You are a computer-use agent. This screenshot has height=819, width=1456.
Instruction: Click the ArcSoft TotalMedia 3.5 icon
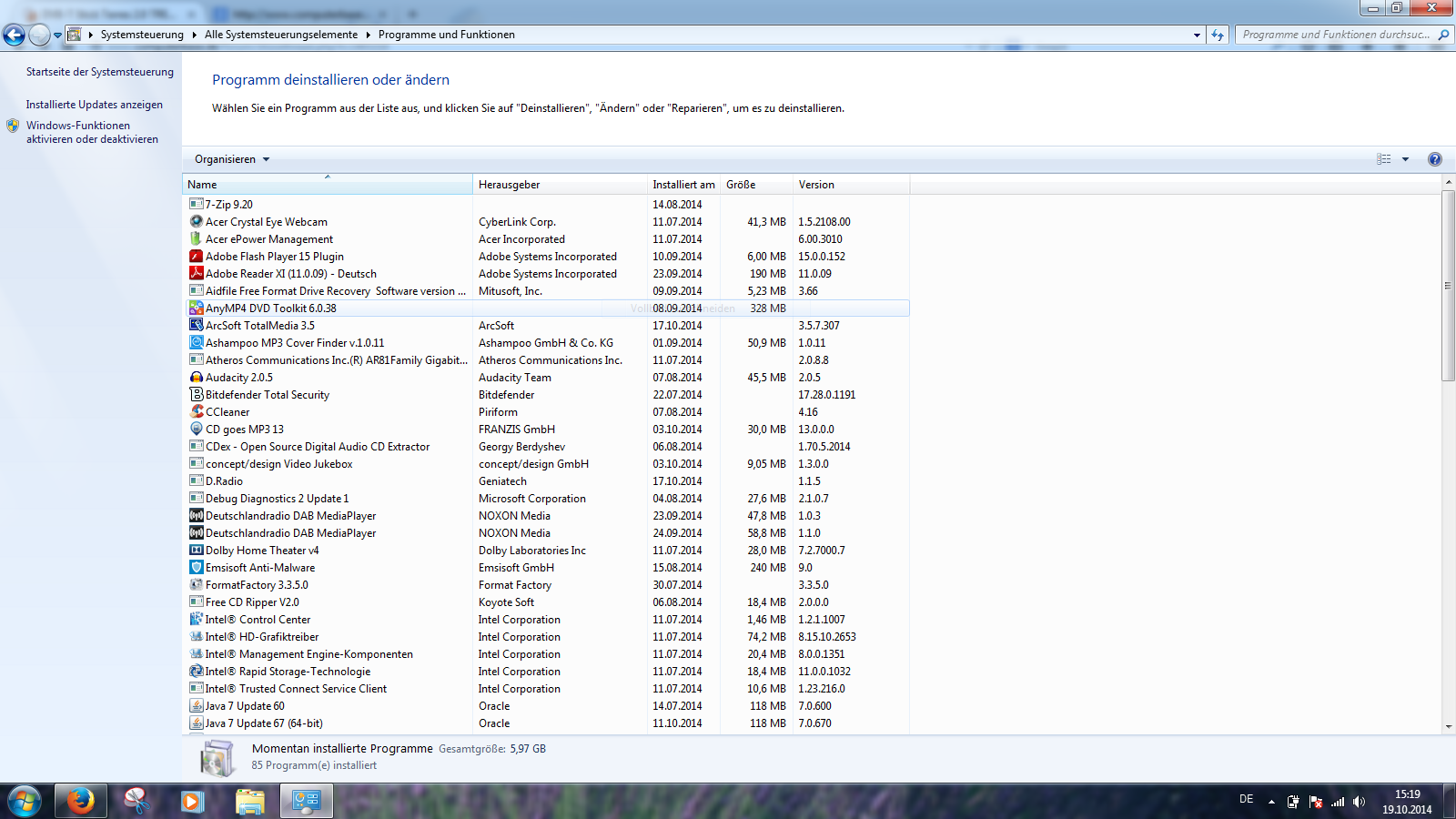pyautogui.click(x=196, y=326)
